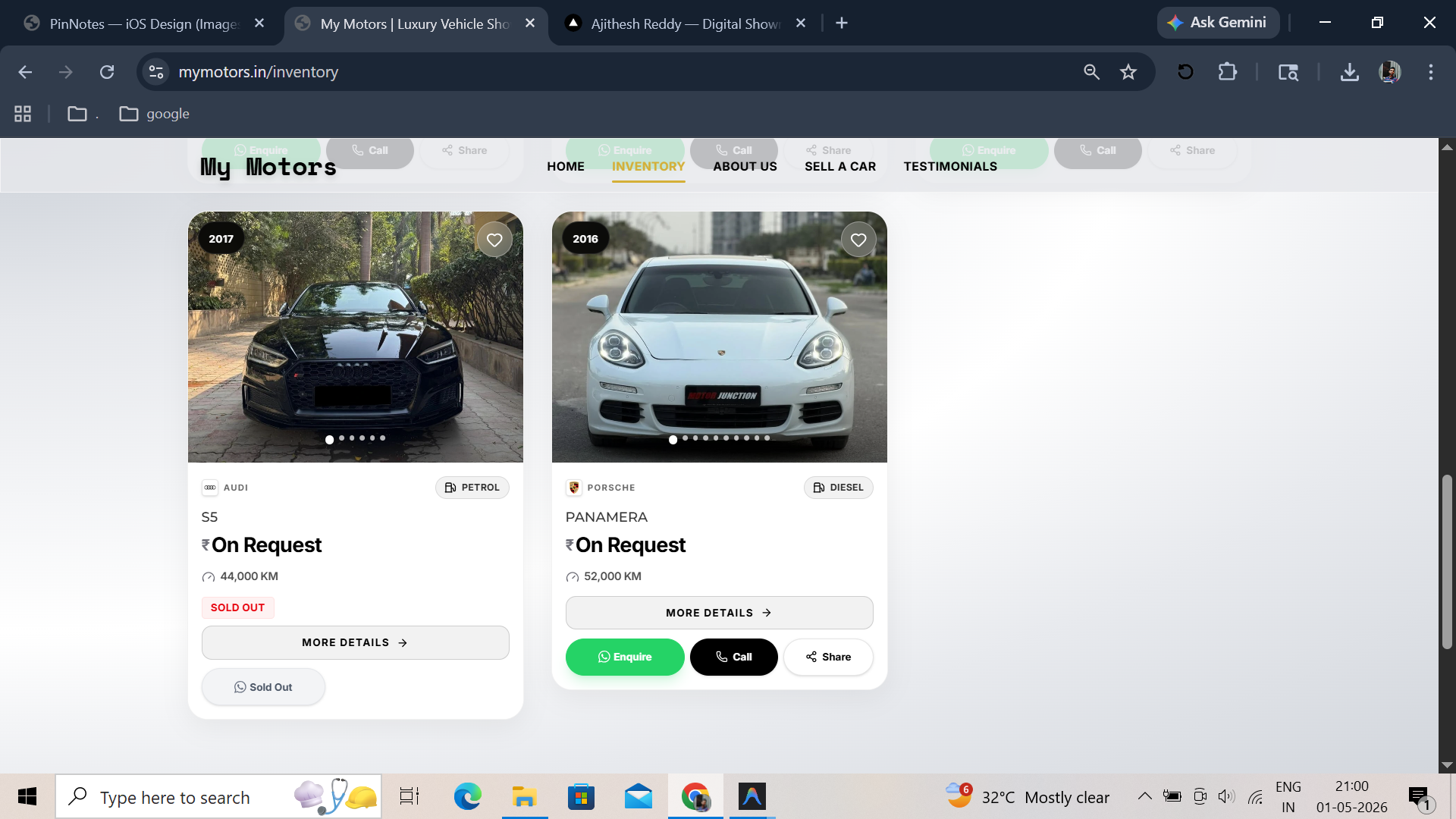Click Ask Gemini button
Viewport: 1456px width, 819px height.
pyautogui.click(x=1218, y=23)
